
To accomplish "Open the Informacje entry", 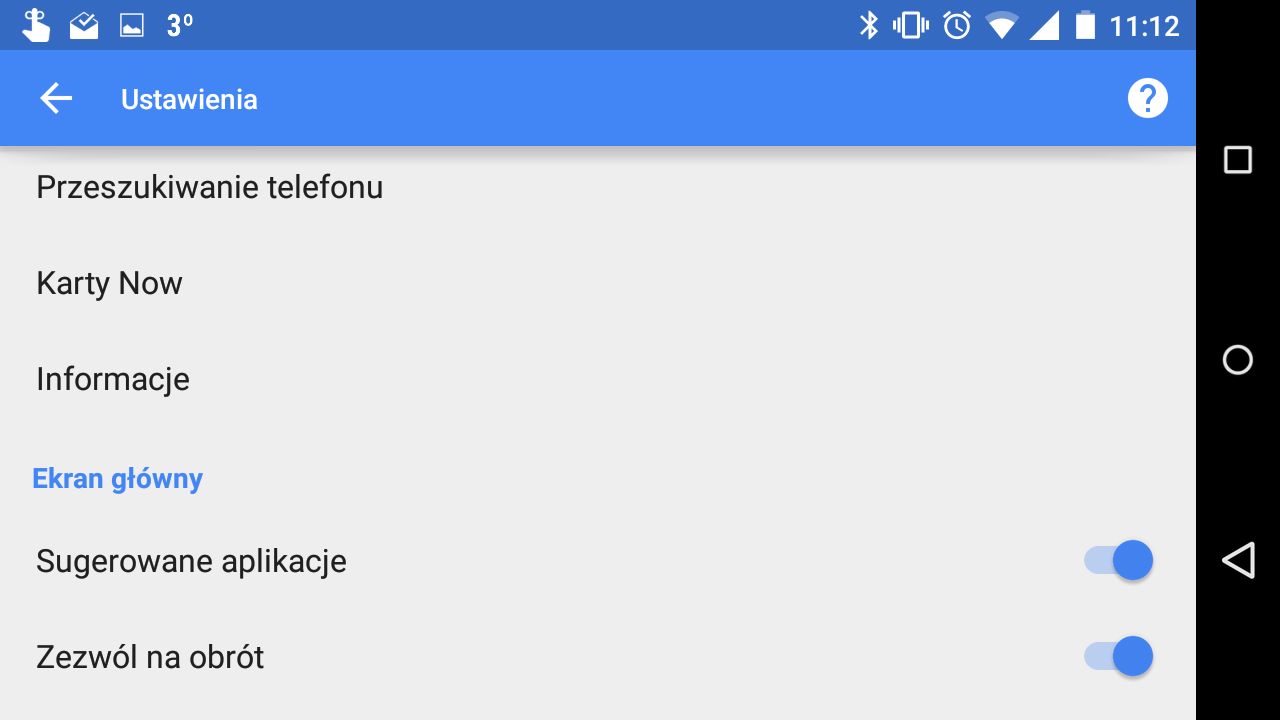I will [x=113, y=379].
